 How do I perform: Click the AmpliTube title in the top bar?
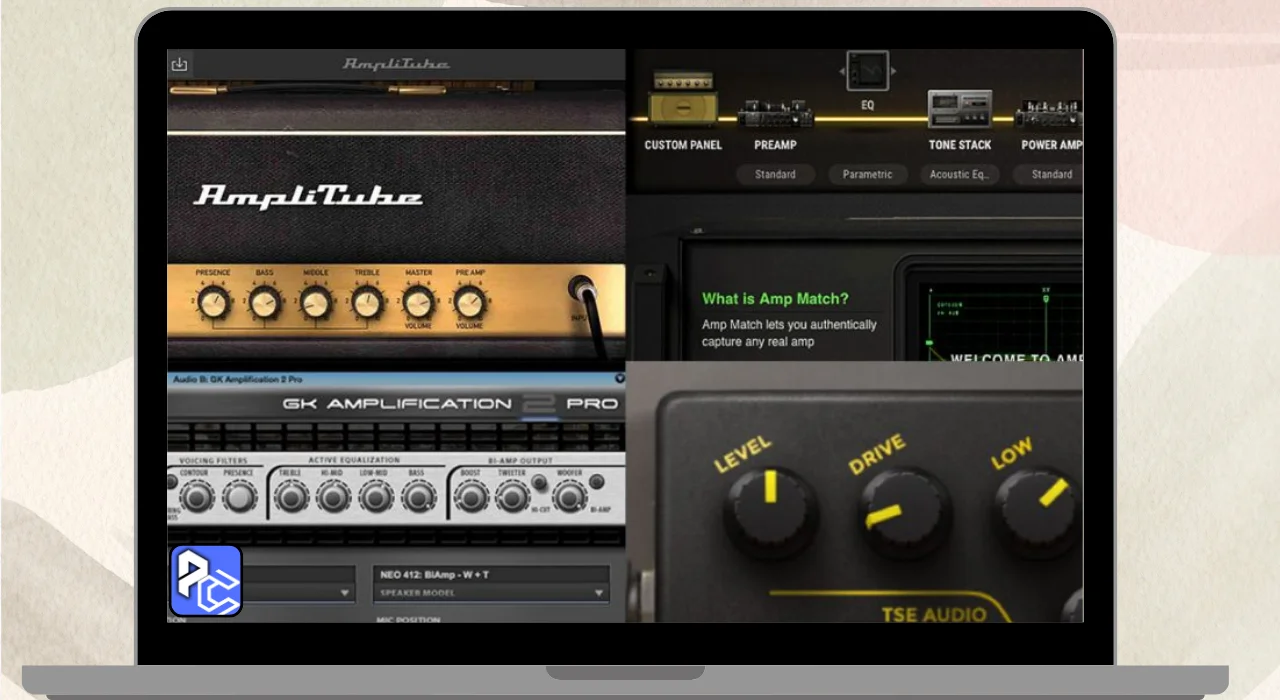(x=396, y=64)
